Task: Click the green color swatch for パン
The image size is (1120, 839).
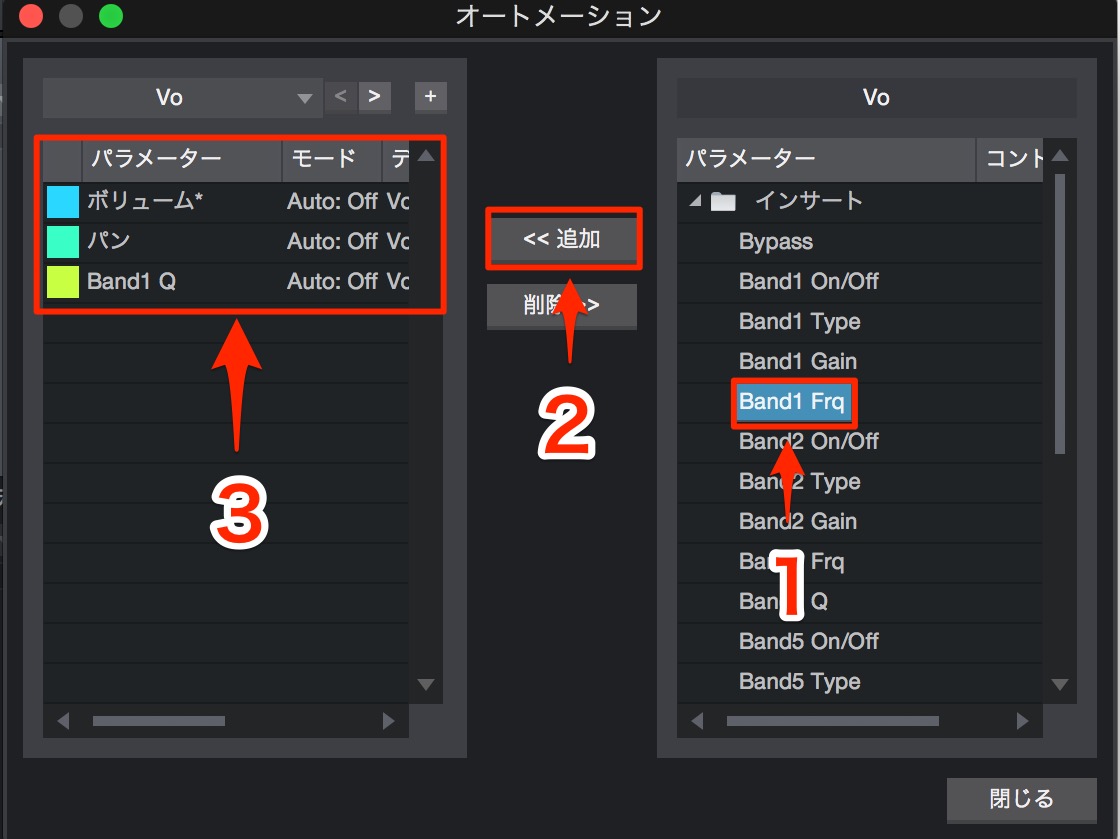Action: pos(63,241)
